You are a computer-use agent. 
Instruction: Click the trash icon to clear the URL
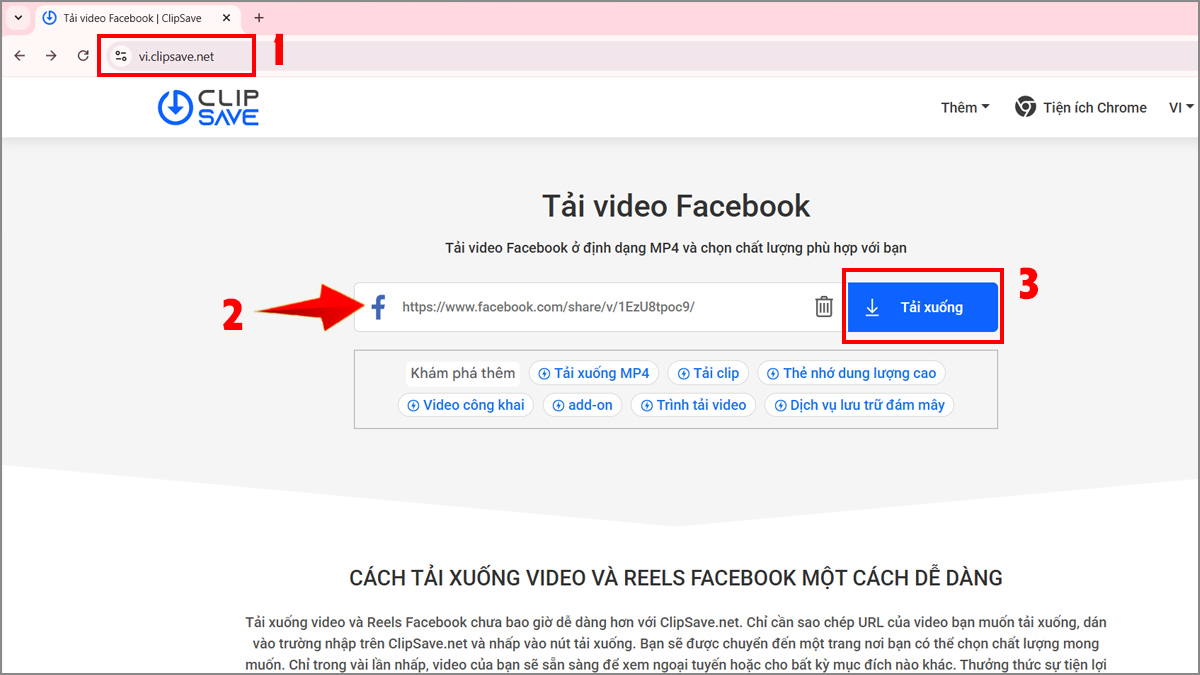(823, 306)
